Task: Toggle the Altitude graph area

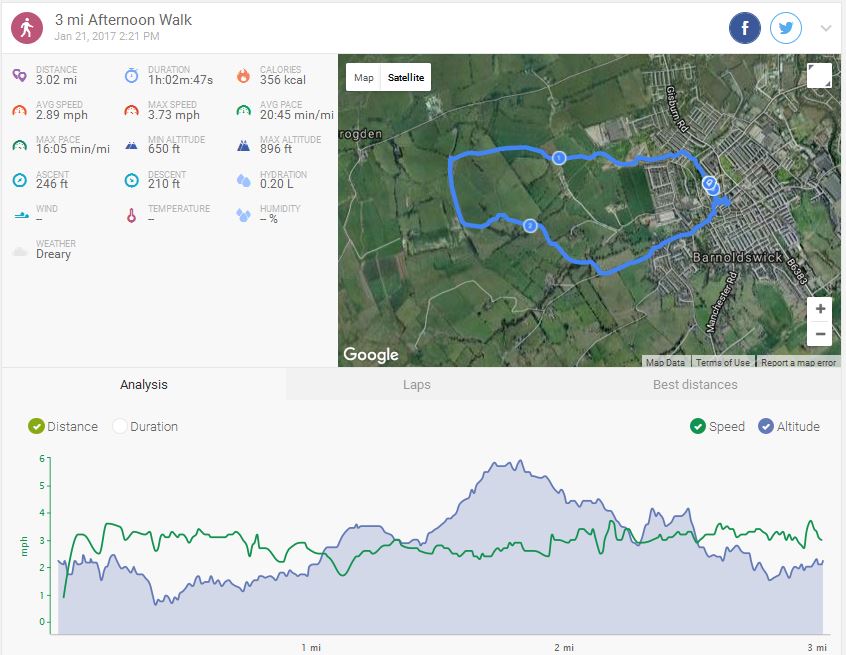Action: click(766, 426)
